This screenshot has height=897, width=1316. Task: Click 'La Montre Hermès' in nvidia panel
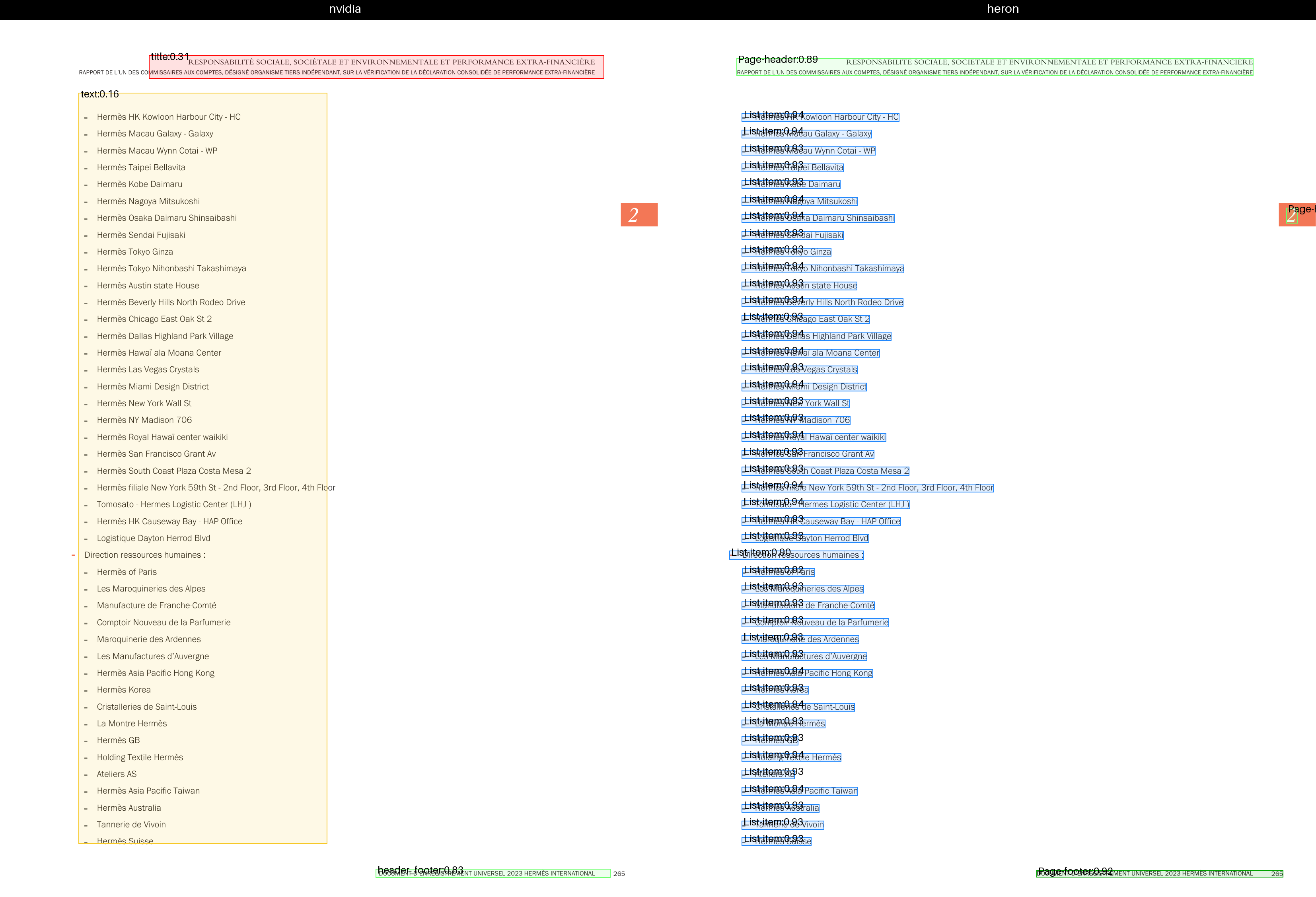(x=132, y=724)
